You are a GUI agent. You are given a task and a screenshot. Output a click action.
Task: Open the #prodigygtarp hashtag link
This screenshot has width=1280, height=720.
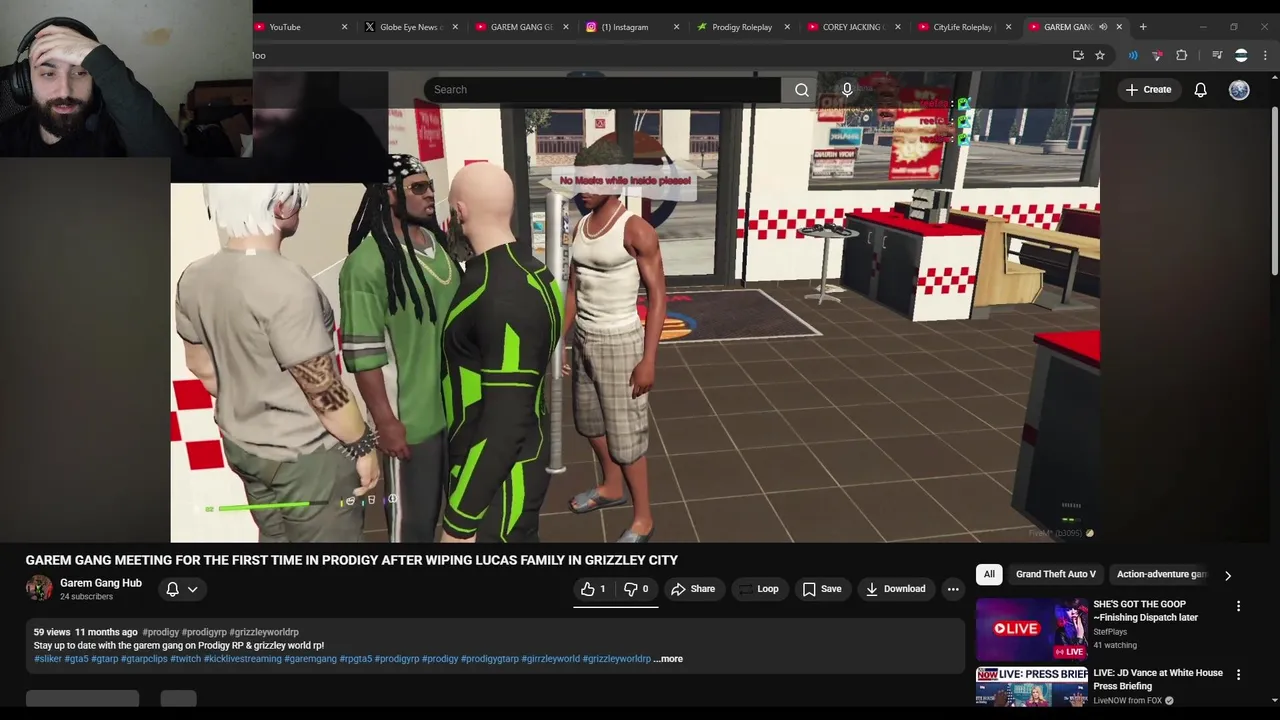pyautogui.click(x=489, y=659)
